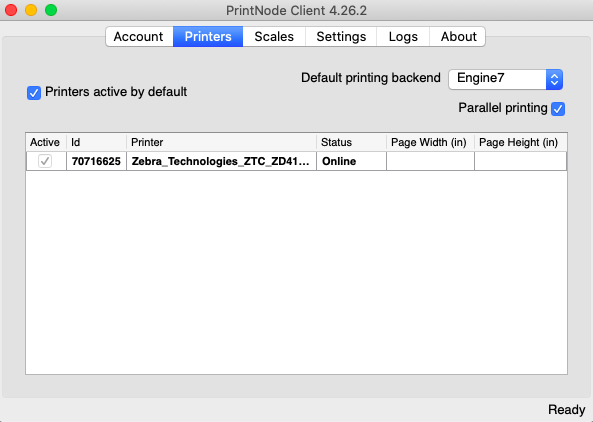Open the Default printing backend dropdown

point(505,79)
